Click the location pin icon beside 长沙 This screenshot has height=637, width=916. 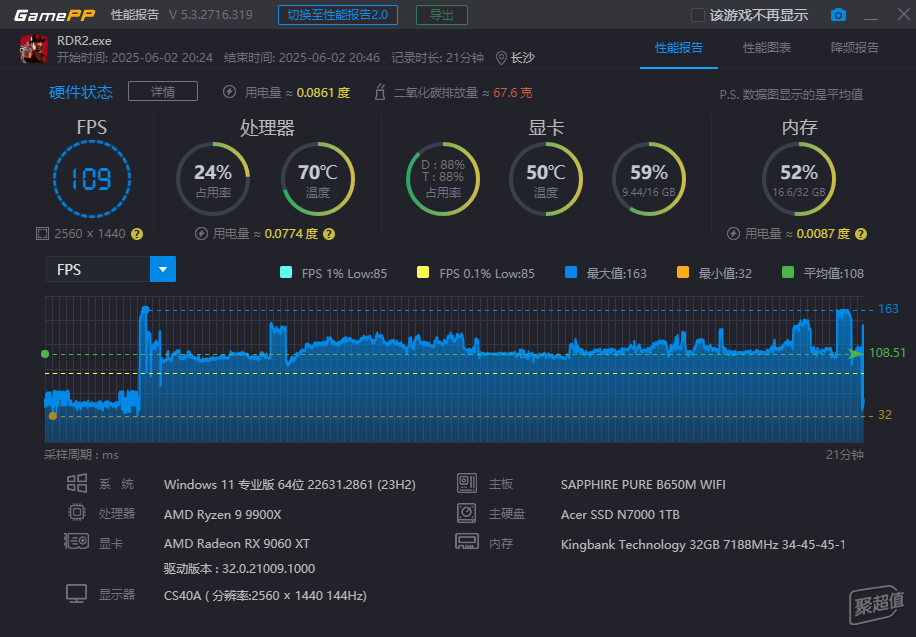pyautogui.click(x=501, y=58)
